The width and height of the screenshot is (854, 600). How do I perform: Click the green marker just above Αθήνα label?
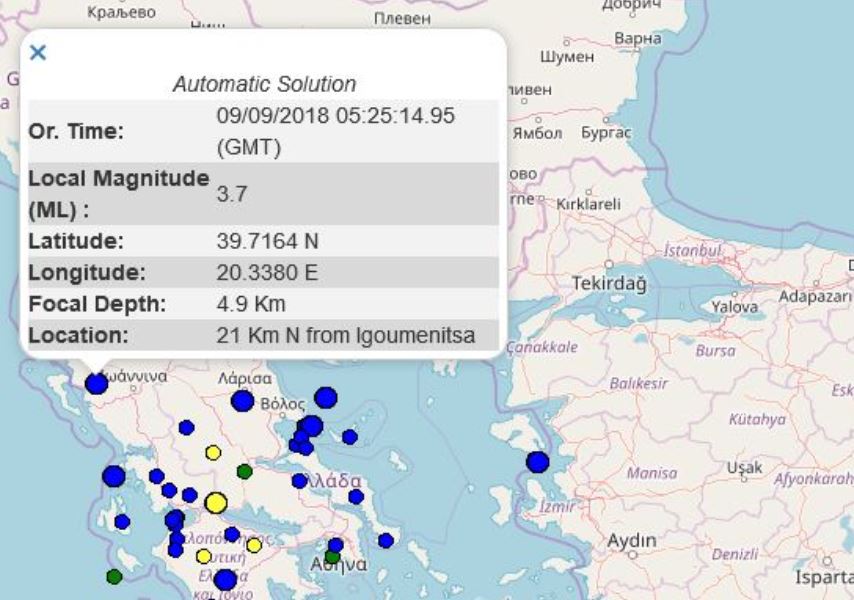point(333,557)
